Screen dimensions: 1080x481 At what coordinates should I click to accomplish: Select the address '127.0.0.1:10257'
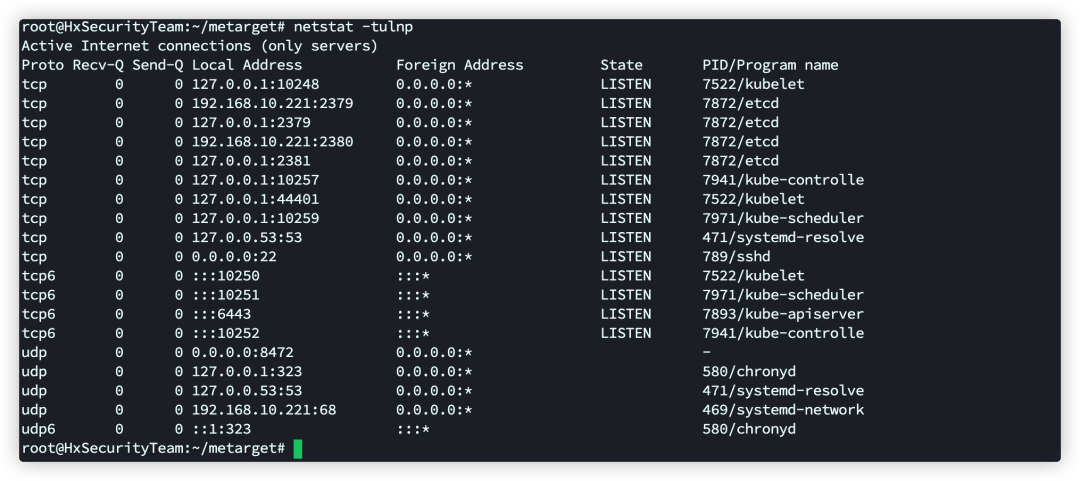[x=255, y=180]
